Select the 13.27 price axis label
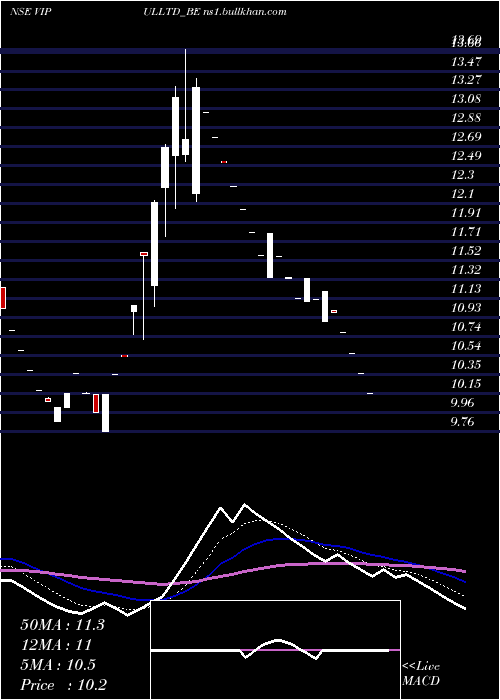 [x=466, y=80]
